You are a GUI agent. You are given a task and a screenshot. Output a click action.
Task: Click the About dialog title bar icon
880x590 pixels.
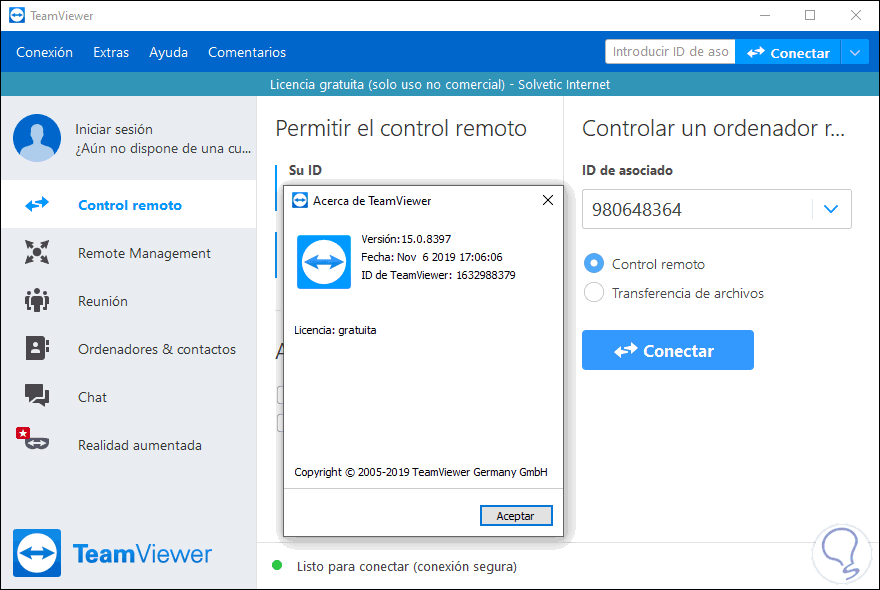300,200
